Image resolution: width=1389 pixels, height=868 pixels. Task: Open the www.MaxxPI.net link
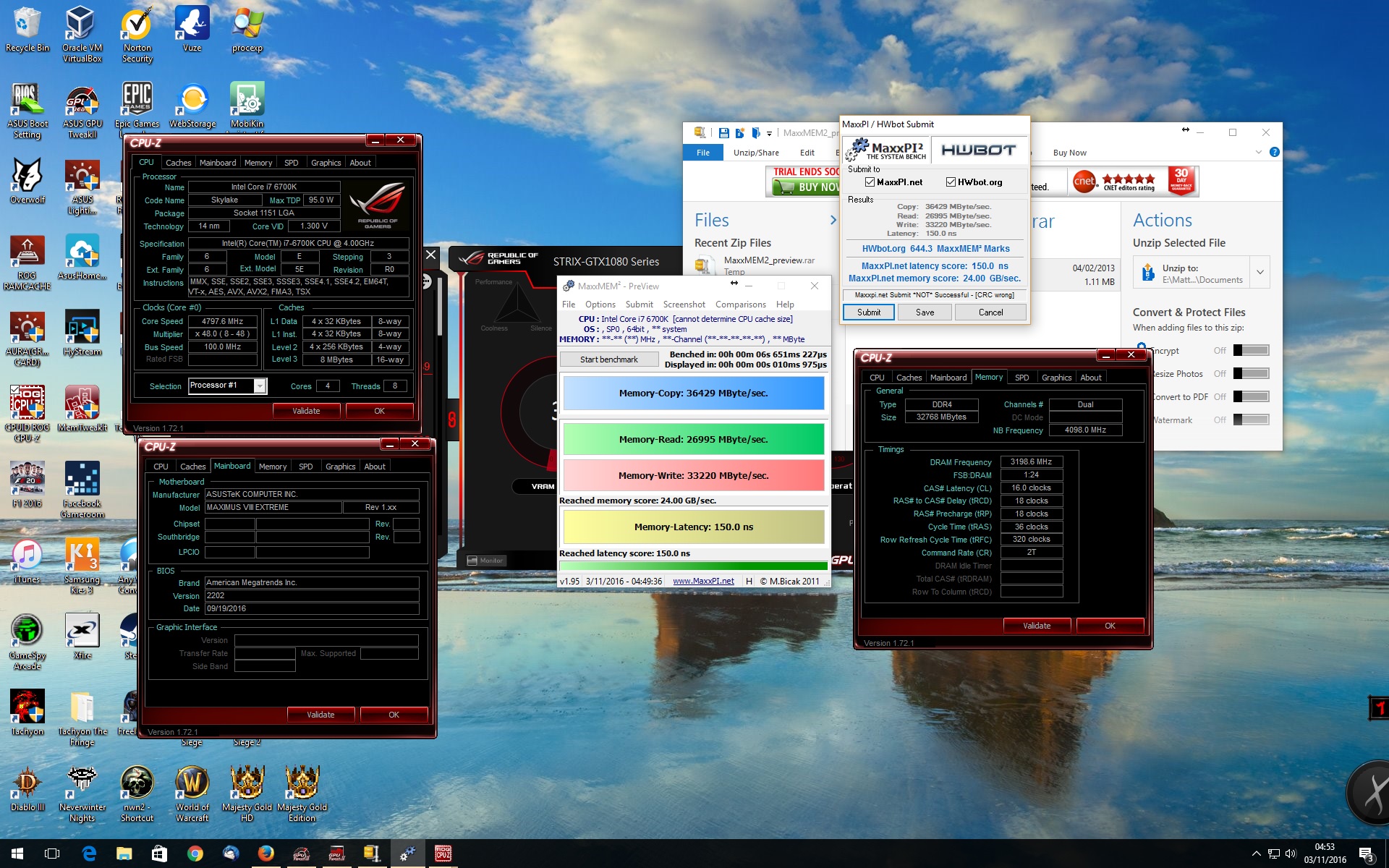click(x=703, y=582)
